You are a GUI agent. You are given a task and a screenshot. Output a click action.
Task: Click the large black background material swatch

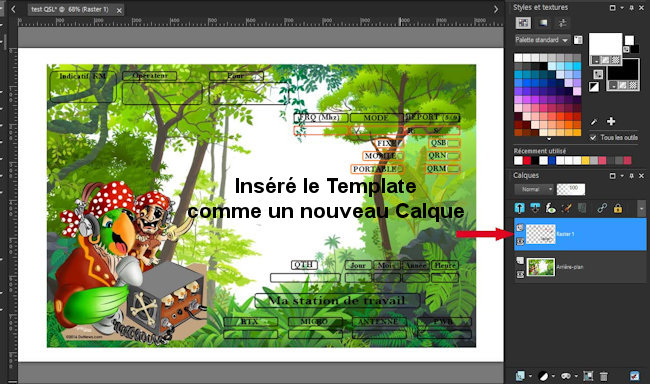(x=623, y=73)
